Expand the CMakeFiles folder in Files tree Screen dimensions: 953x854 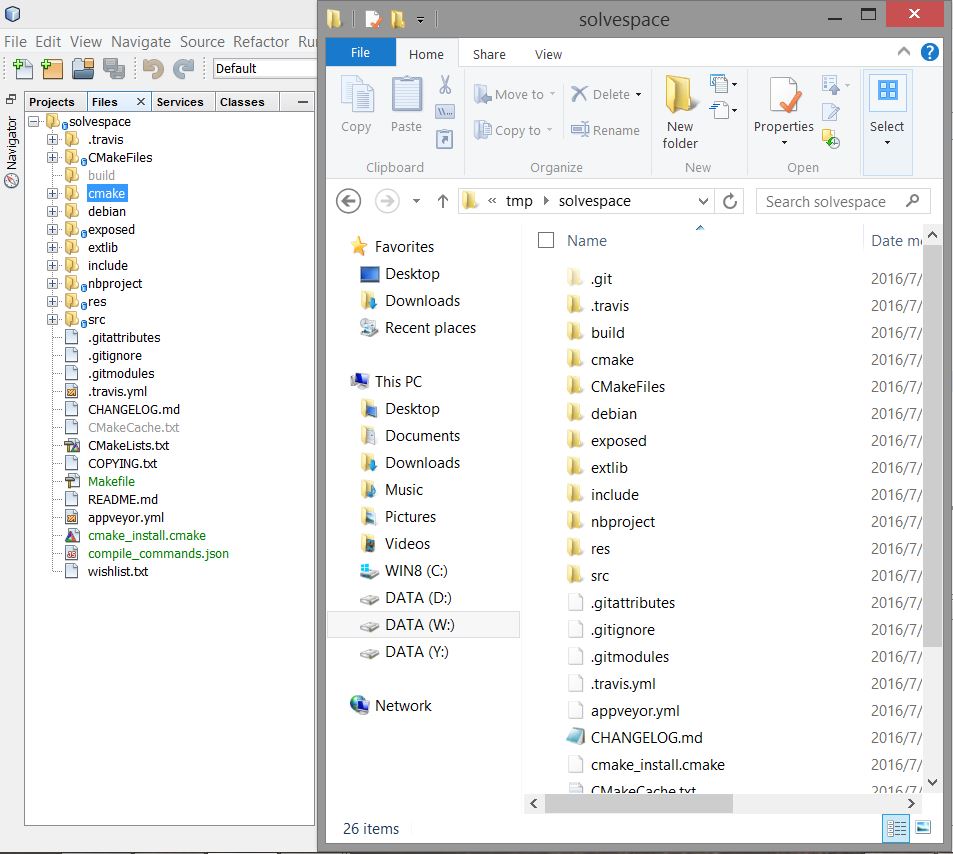coord(53,157)
